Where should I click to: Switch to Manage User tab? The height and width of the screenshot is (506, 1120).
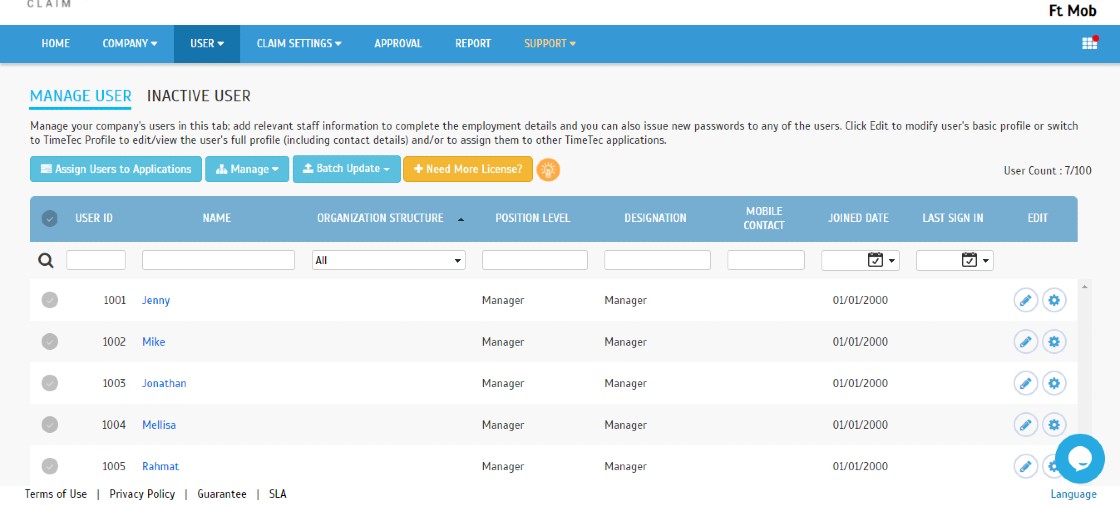[x=80, y=96]
